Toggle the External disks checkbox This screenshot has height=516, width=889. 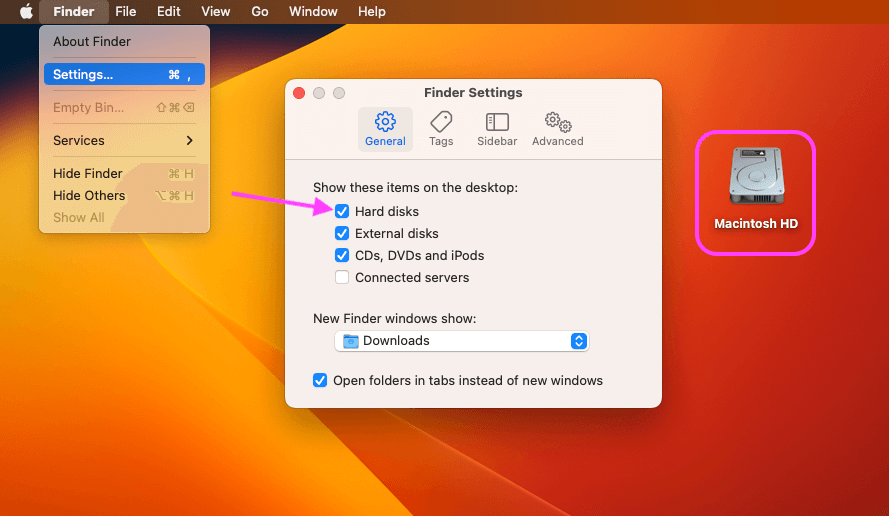click(x=342, y=234)
